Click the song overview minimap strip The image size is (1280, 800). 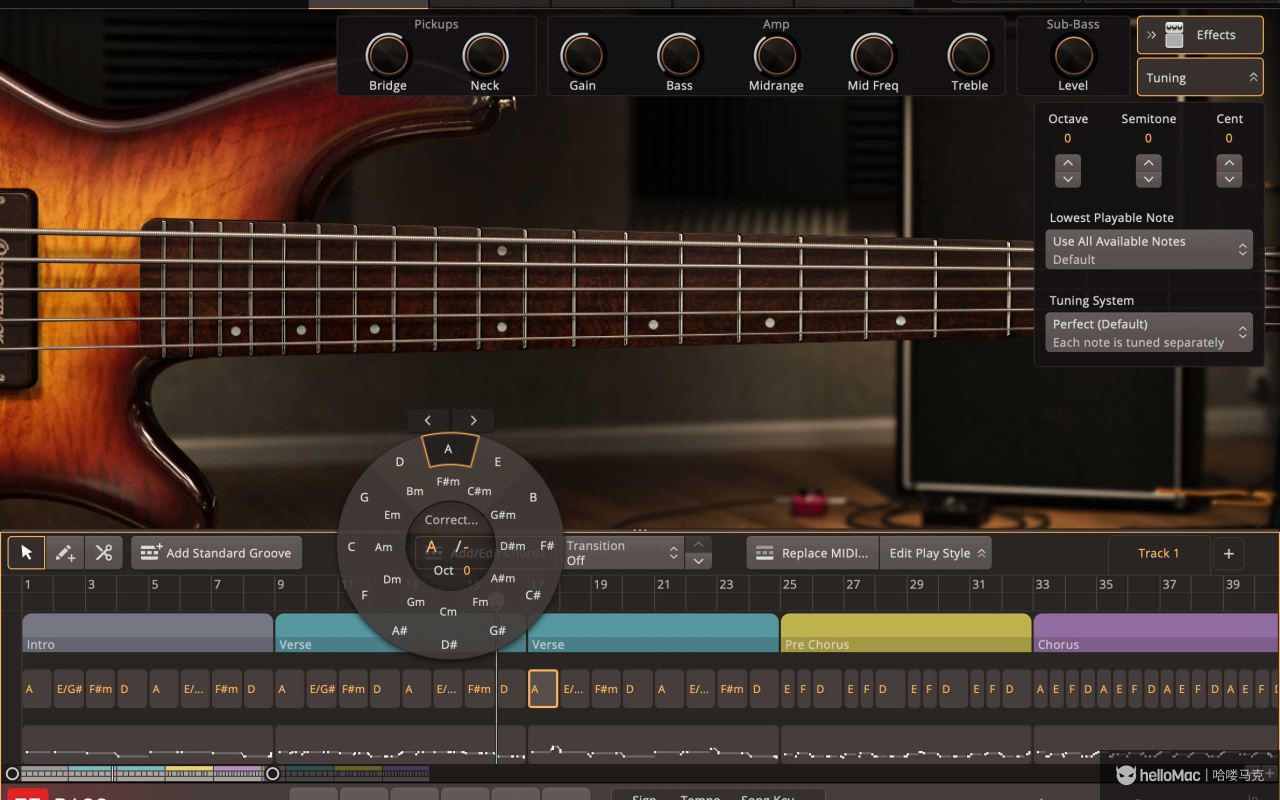pos(225,773)
